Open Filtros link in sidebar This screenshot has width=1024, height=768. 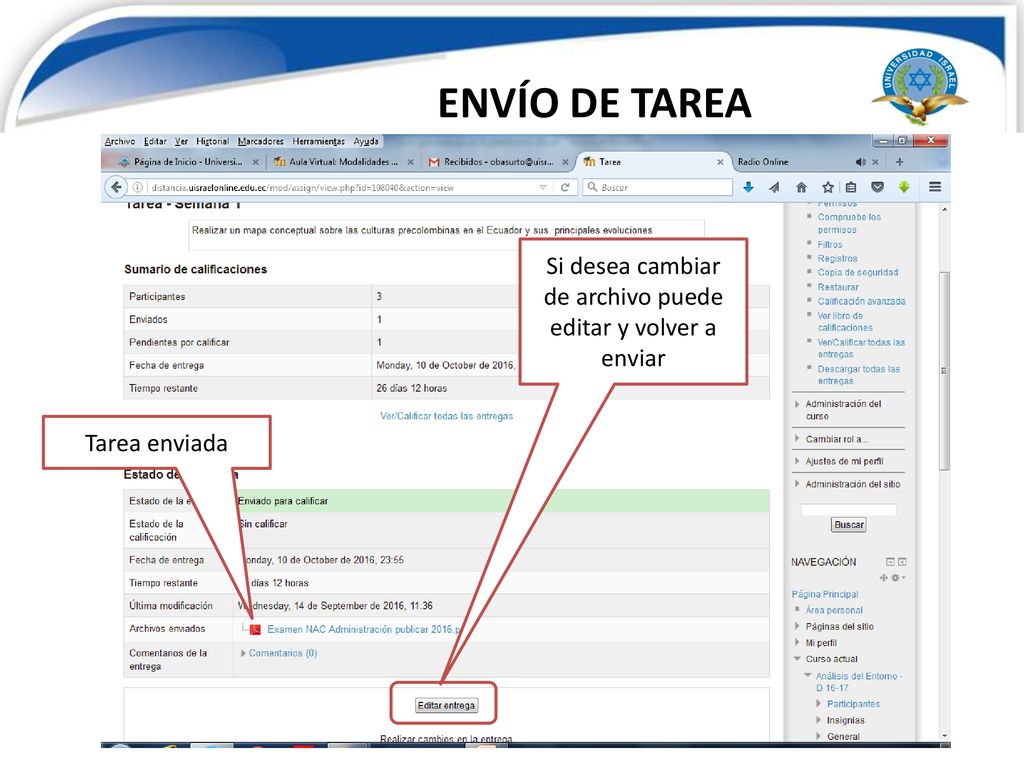coord(830,244)
